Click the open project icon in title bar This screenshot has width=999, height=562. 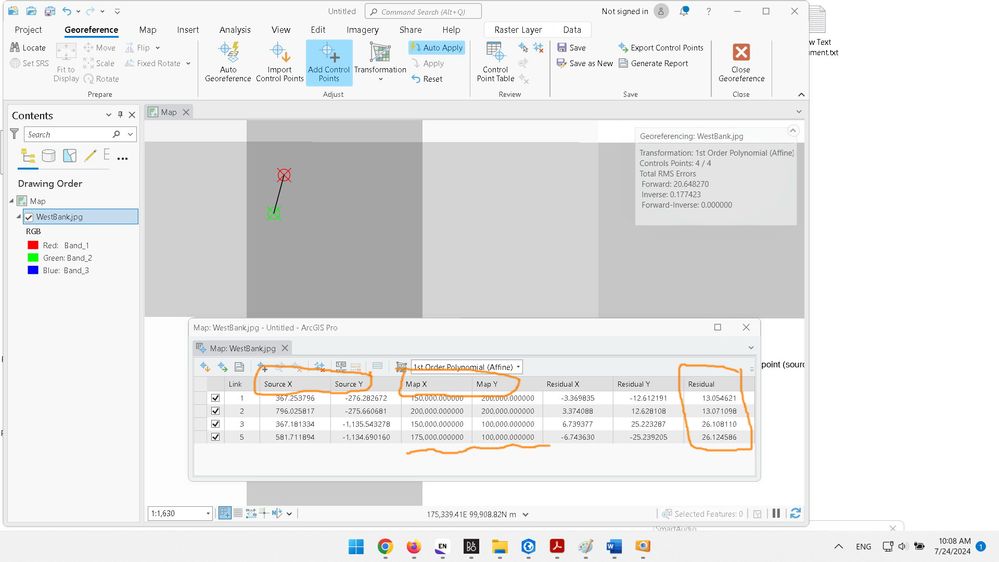[31, 11]
